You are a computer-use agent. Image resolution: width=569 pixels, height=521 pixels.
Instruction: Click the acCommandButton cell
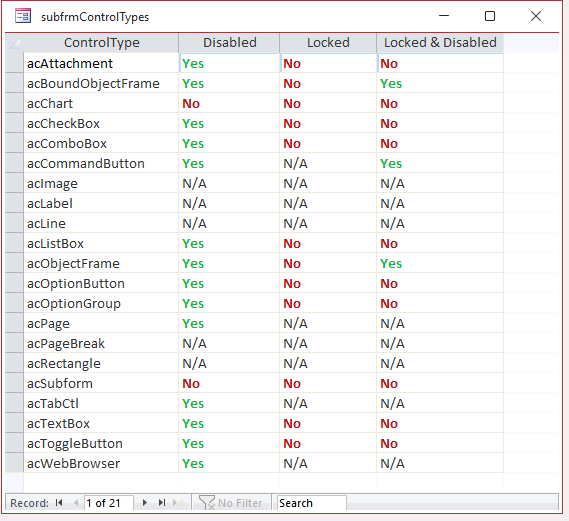pos(101,163)
